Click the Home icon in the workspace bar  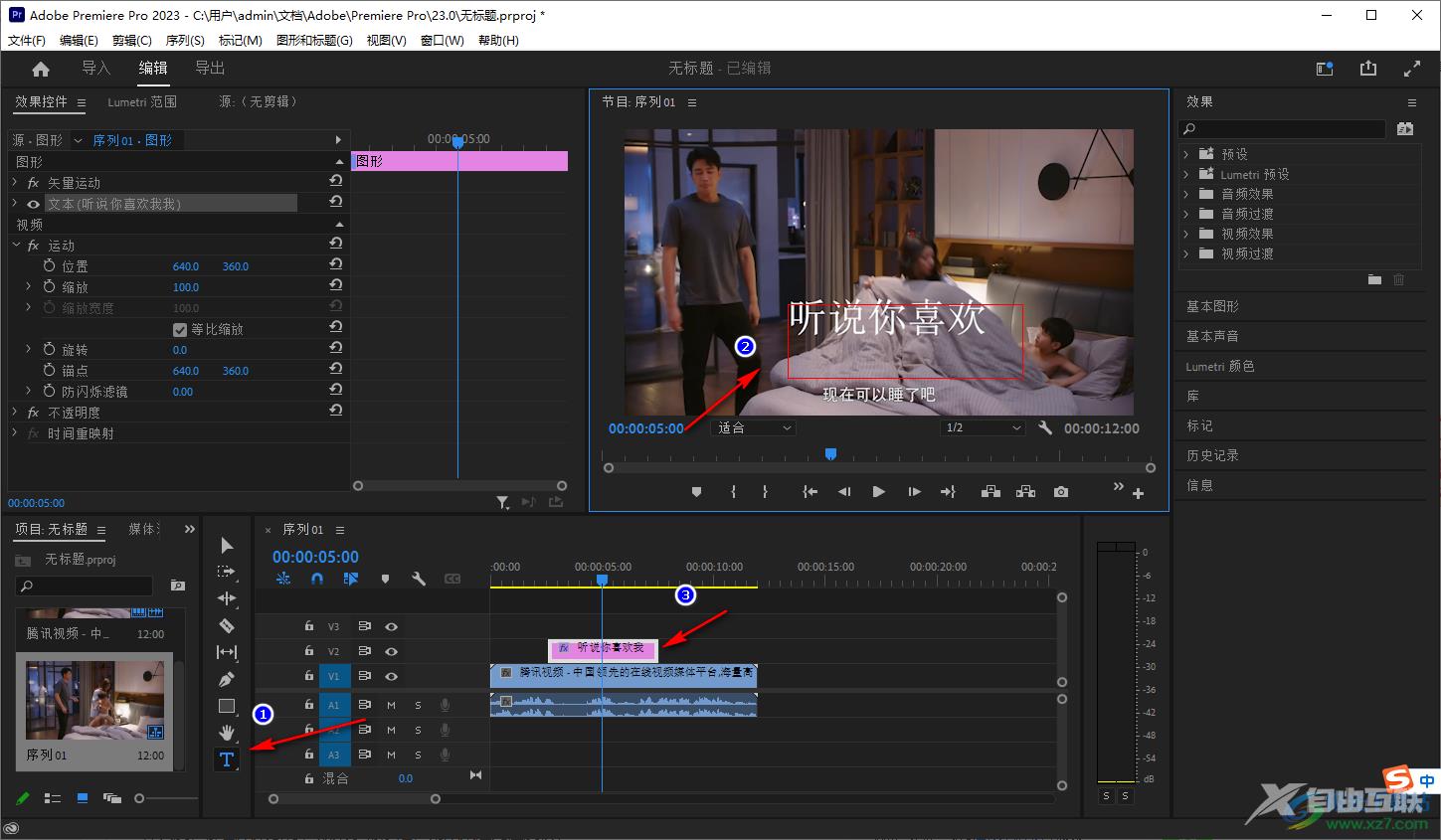click(41, 69)
